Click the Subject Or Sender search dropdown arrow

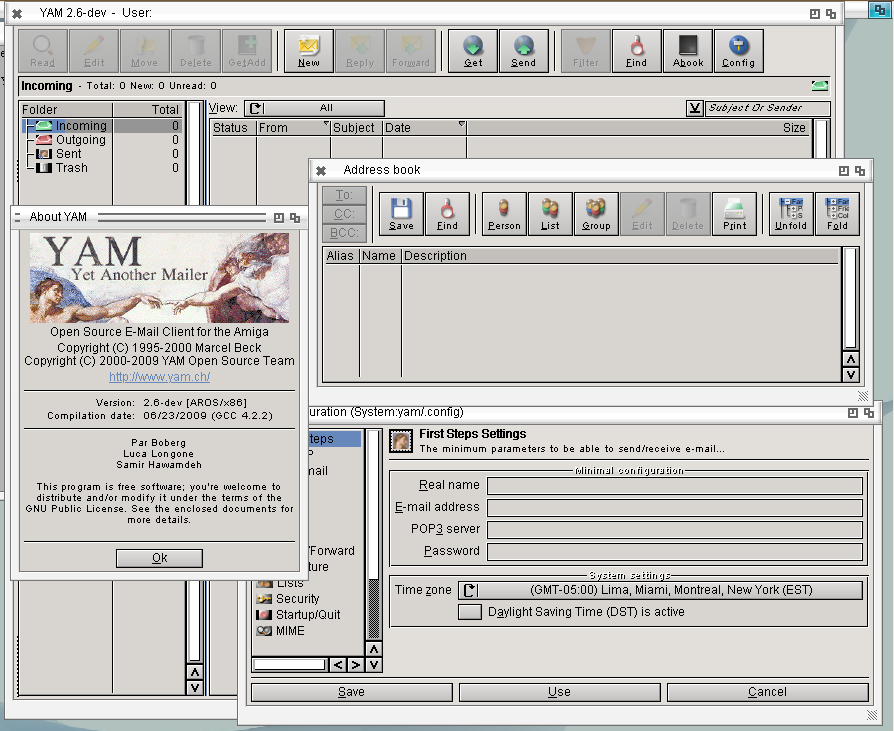pos(695,108)
